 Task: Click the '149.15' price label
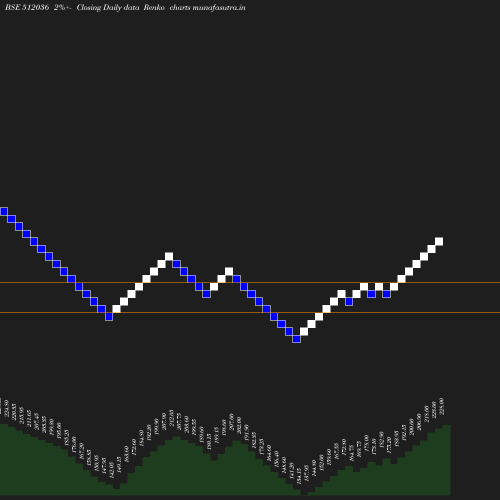click(x=119, y=465)
